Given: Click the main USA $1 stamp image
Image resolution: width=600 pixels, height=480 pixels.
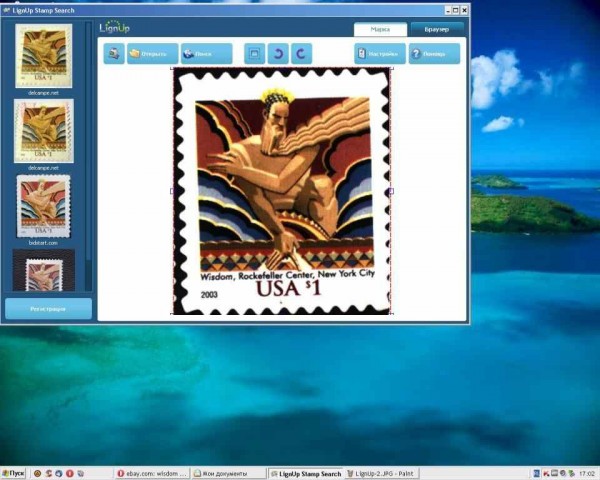Looking at the screenshot, I should tap(282, 191).
